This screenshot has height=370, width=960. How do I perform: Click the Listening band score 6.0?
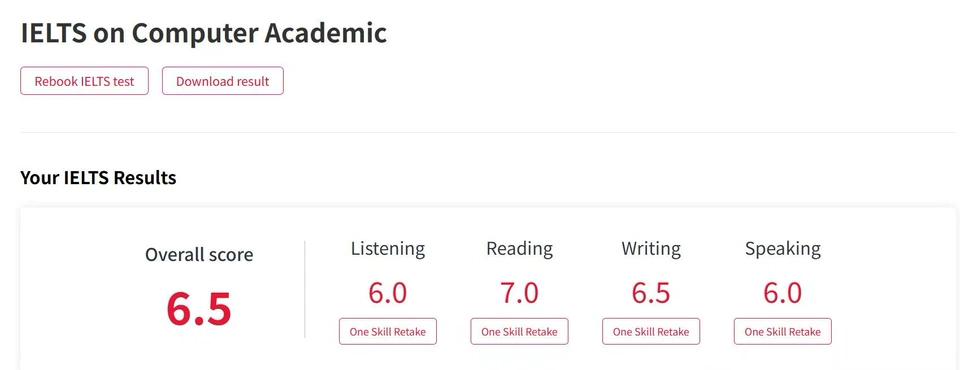[388, 293]
